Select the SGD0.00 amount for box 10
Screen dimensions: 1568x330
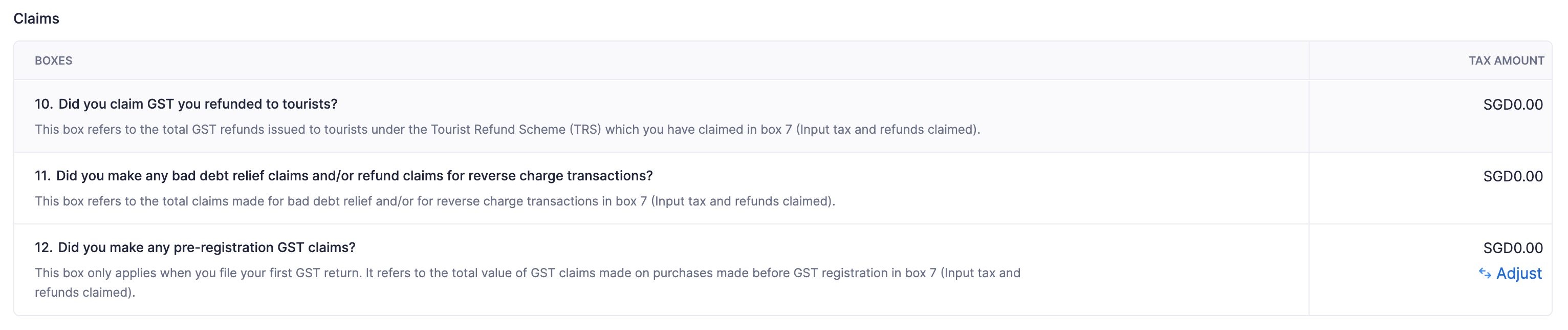(1513, 105)
